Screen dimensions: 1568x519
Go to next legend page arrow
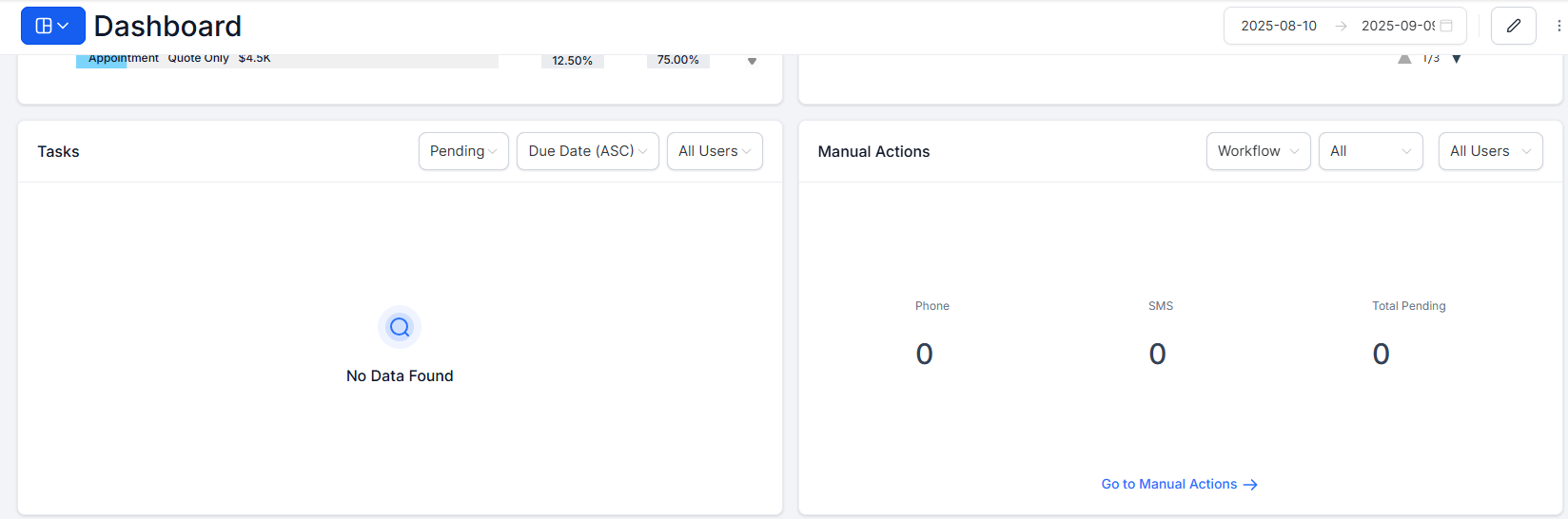(x=1457, y=59)
